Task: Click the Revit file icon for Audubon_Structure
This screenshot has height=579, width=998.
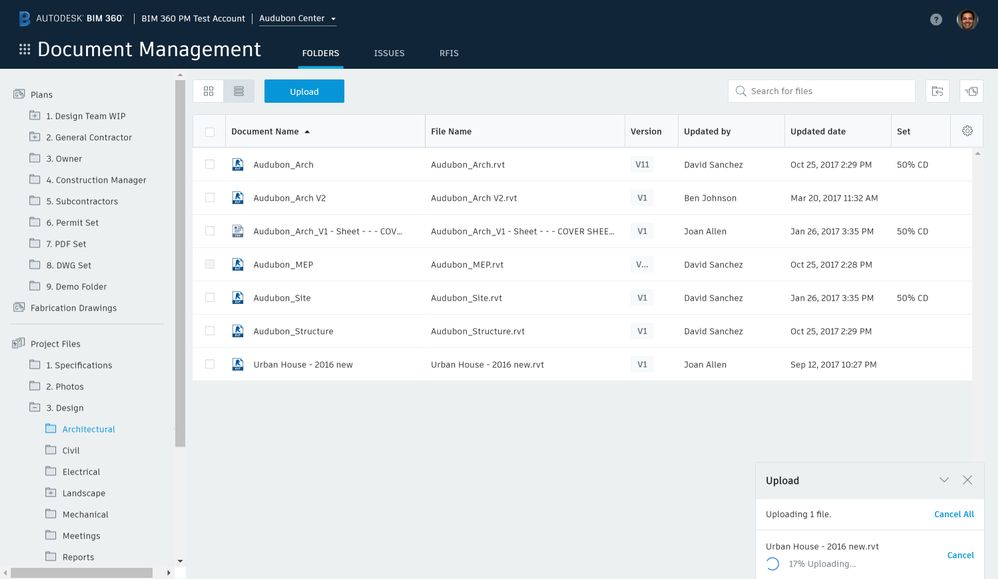Action: pos(237,331)
